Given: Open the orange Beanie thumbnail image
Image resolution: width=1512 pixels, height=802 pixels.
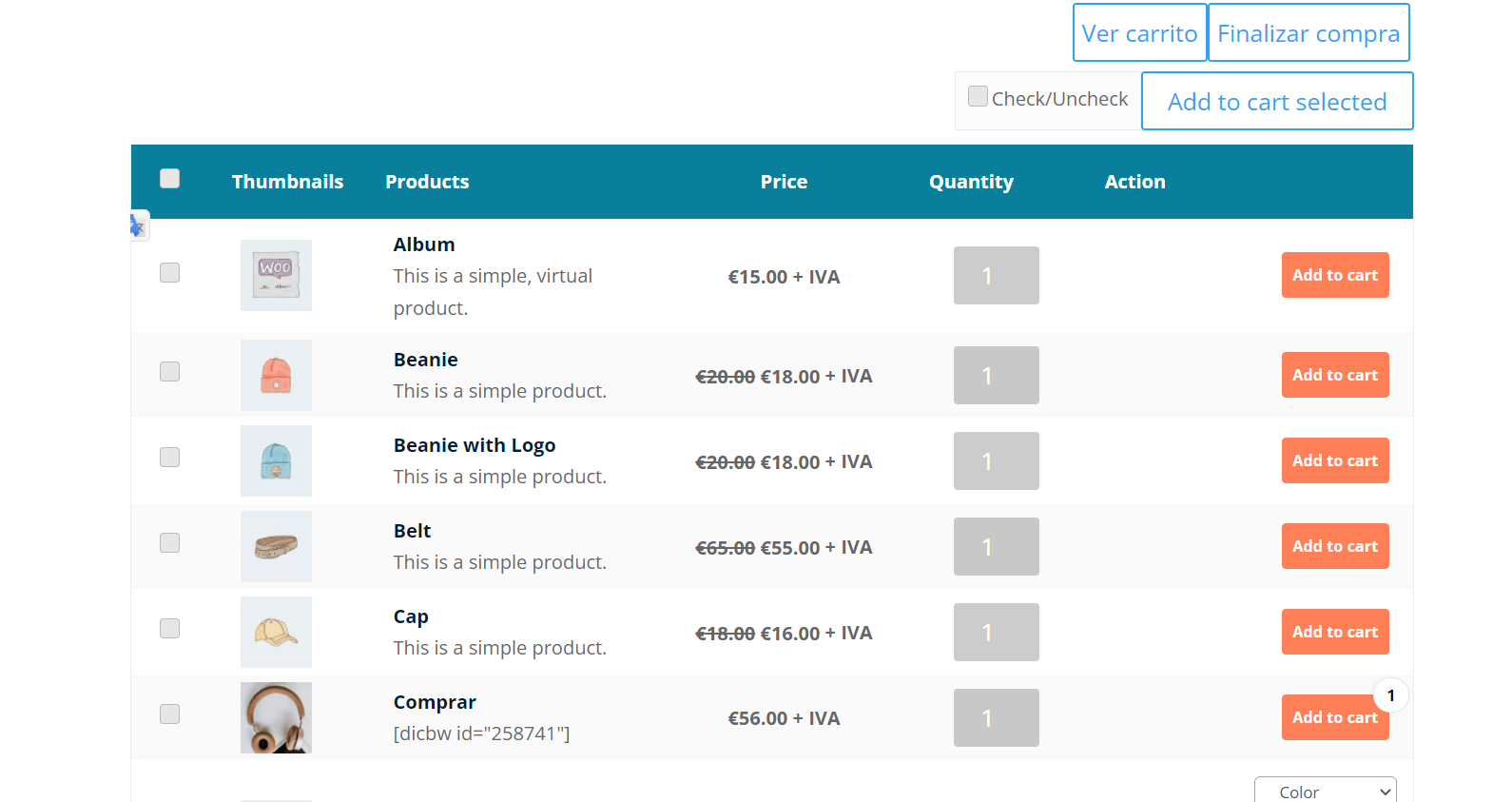Looking at the screenshot, I should click(x=276, y=375).
